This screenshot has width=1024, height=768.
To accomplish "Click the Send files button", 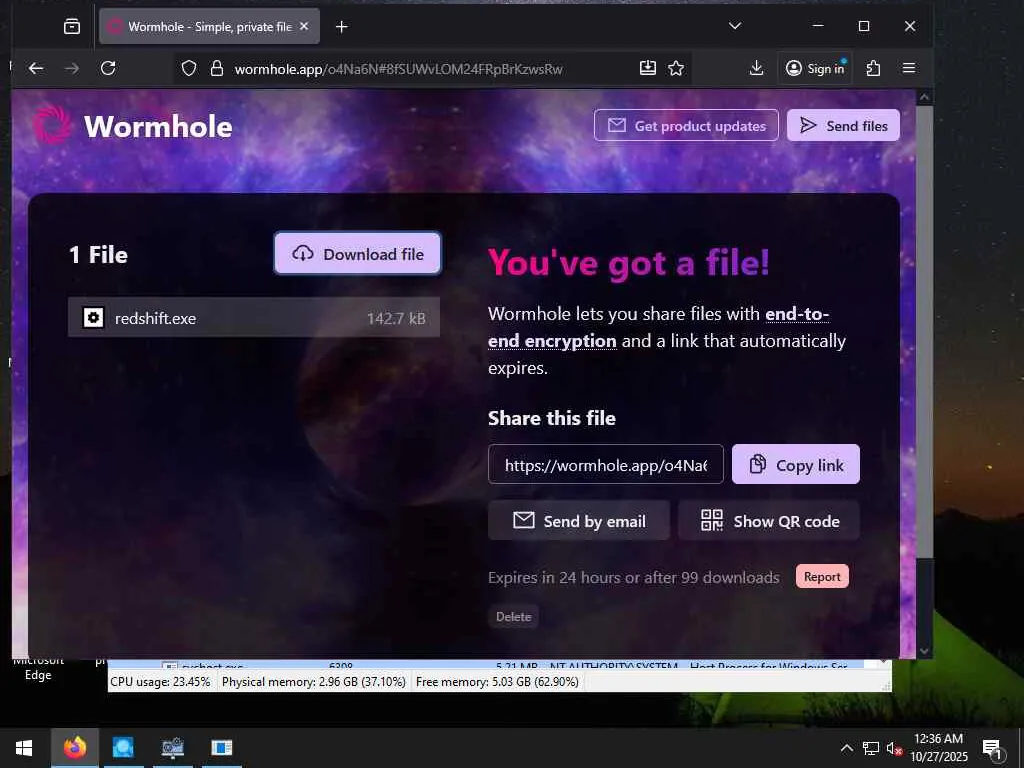I will [x=843, y=125].
